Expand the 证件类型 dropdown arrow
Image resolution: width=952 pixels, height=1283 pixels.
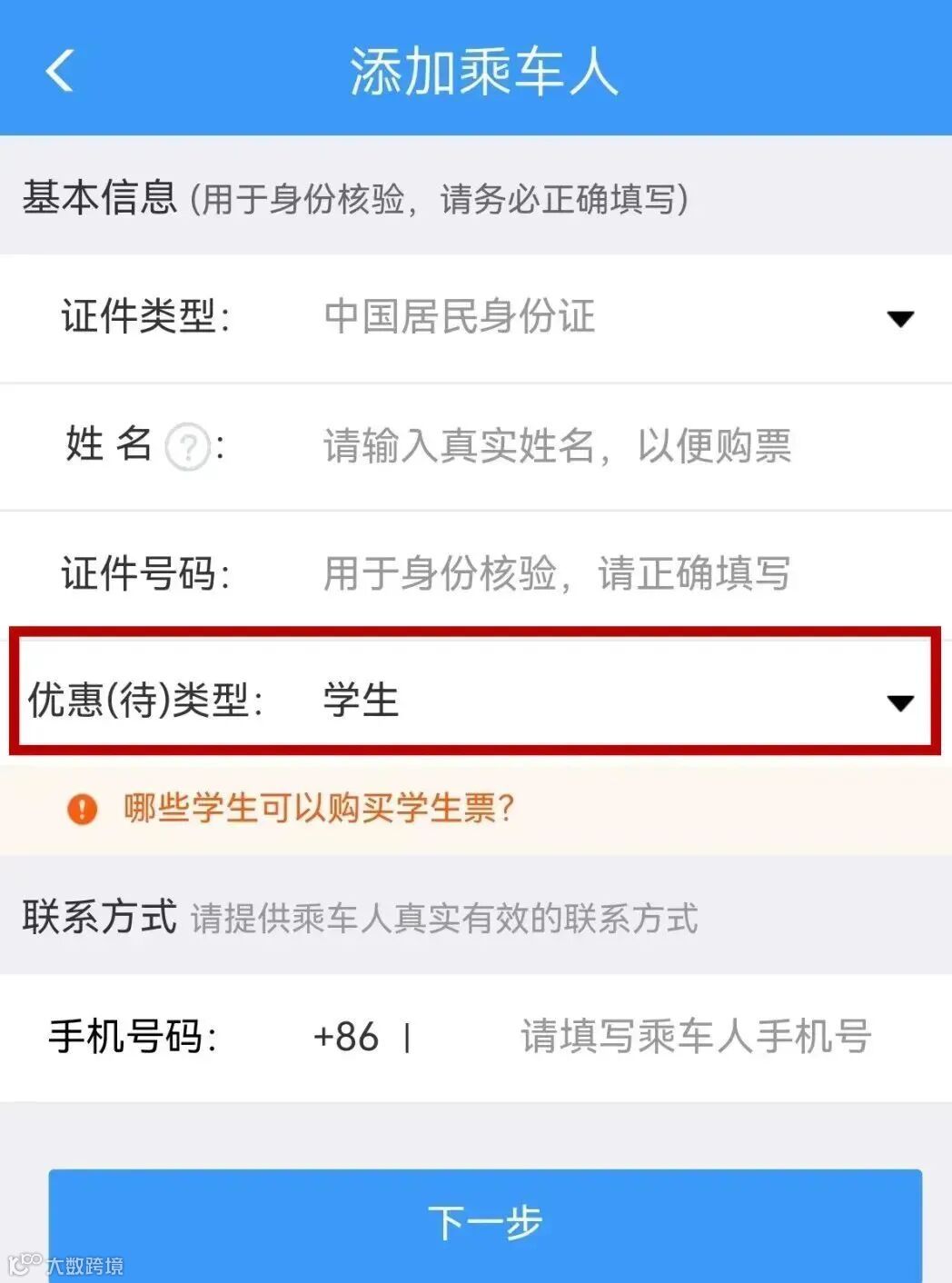[900, 319]
